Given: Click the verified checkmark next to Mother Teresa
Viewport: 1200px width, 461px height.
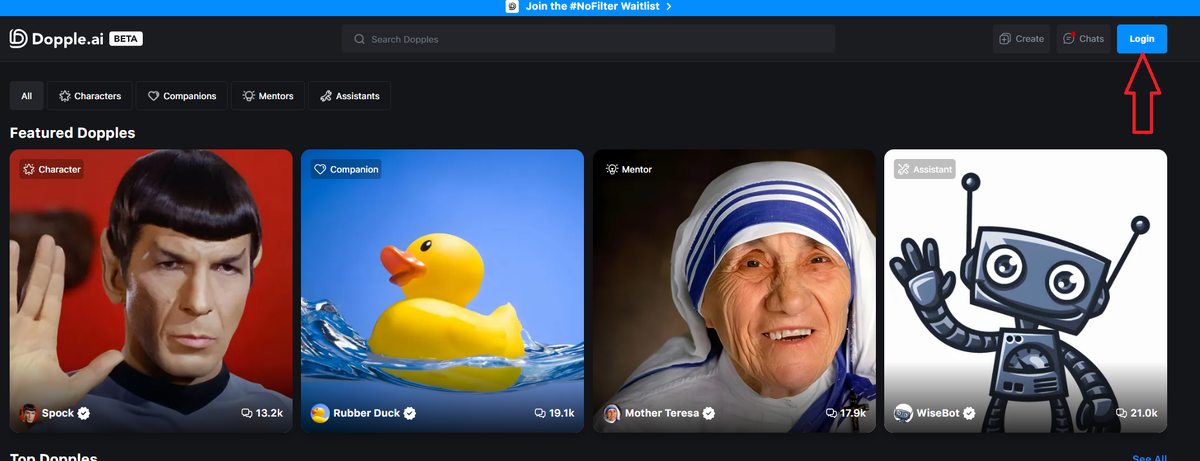Looking at the screenshot, I should coord(709,413).
